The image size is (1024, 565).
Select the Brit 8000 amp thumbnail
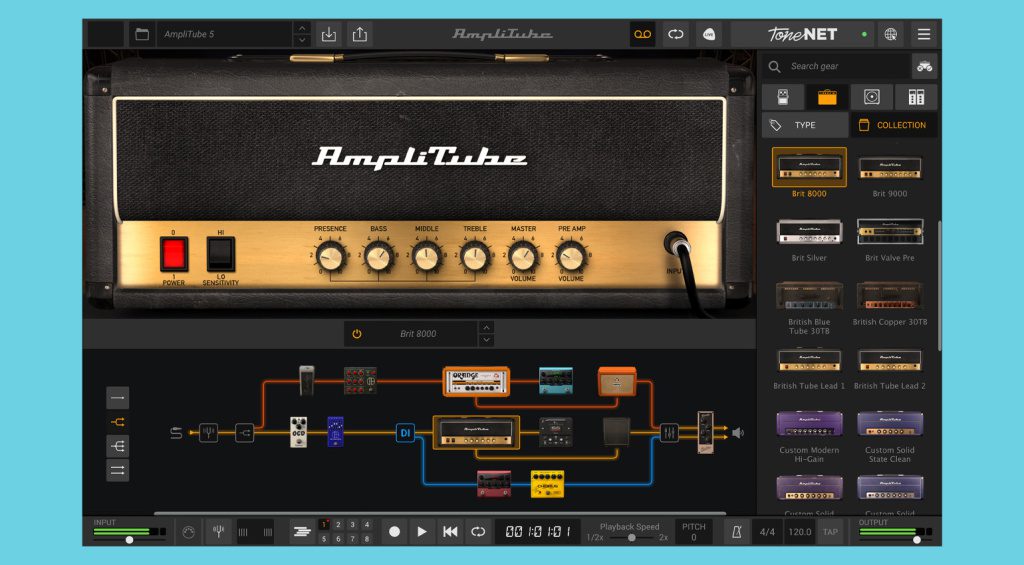click(x=809, y=167)
